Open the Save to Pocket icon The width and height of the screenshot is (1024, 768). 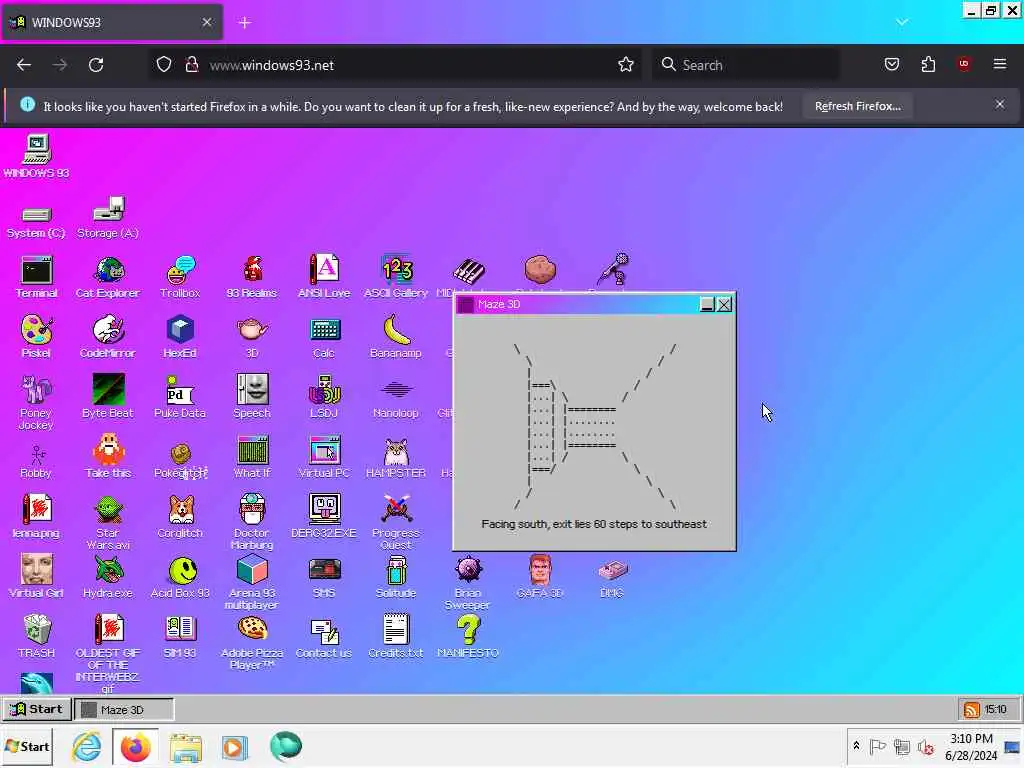pos(891,64)
